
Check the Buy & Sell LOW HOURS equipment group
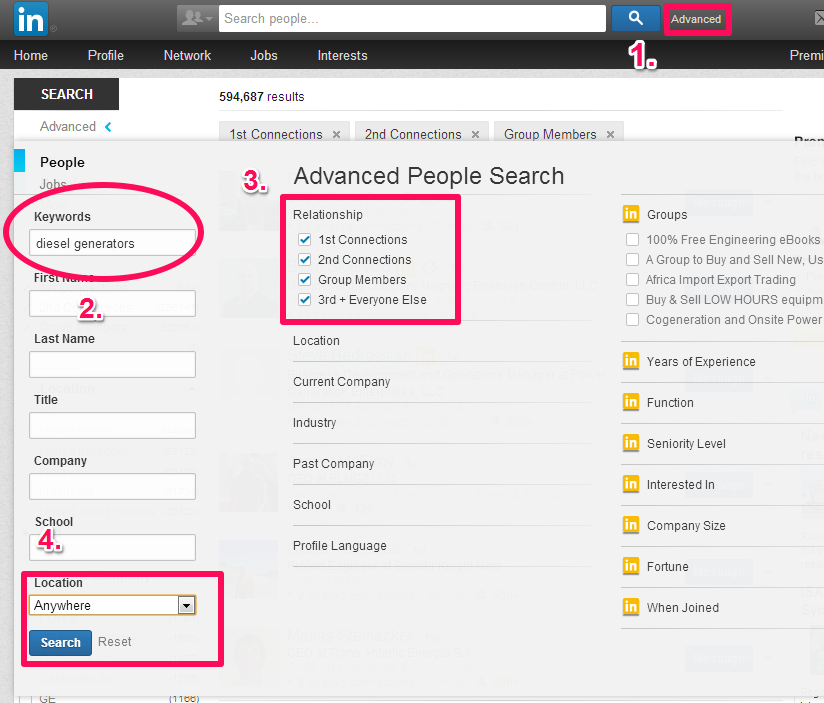pyautogui.click(x=633, y=299)
